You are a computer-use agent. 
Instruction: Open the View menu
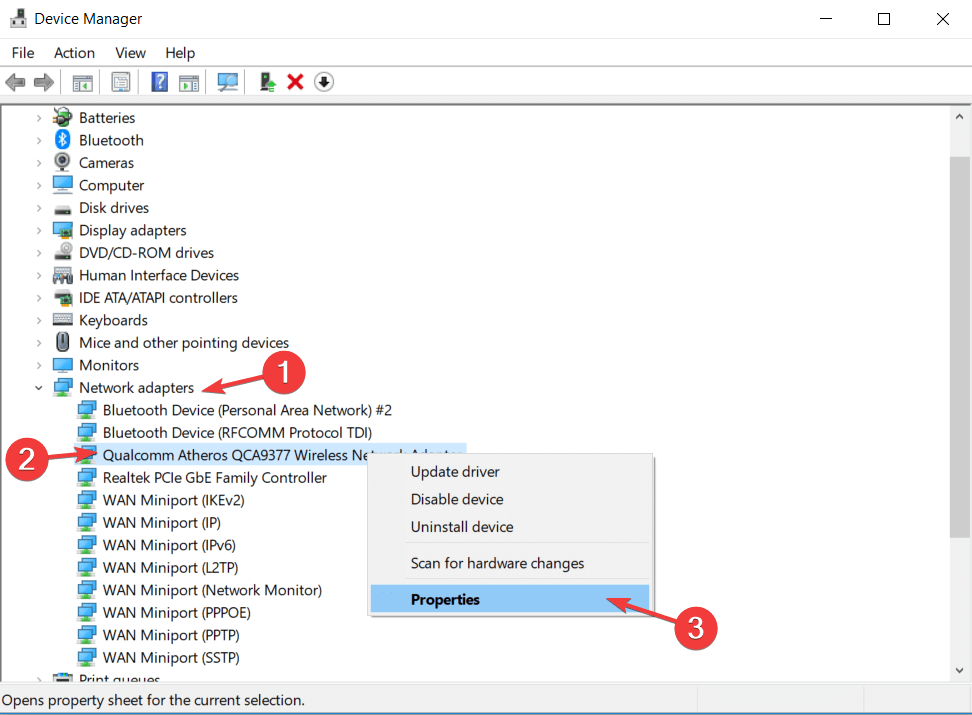click(130, 52)
